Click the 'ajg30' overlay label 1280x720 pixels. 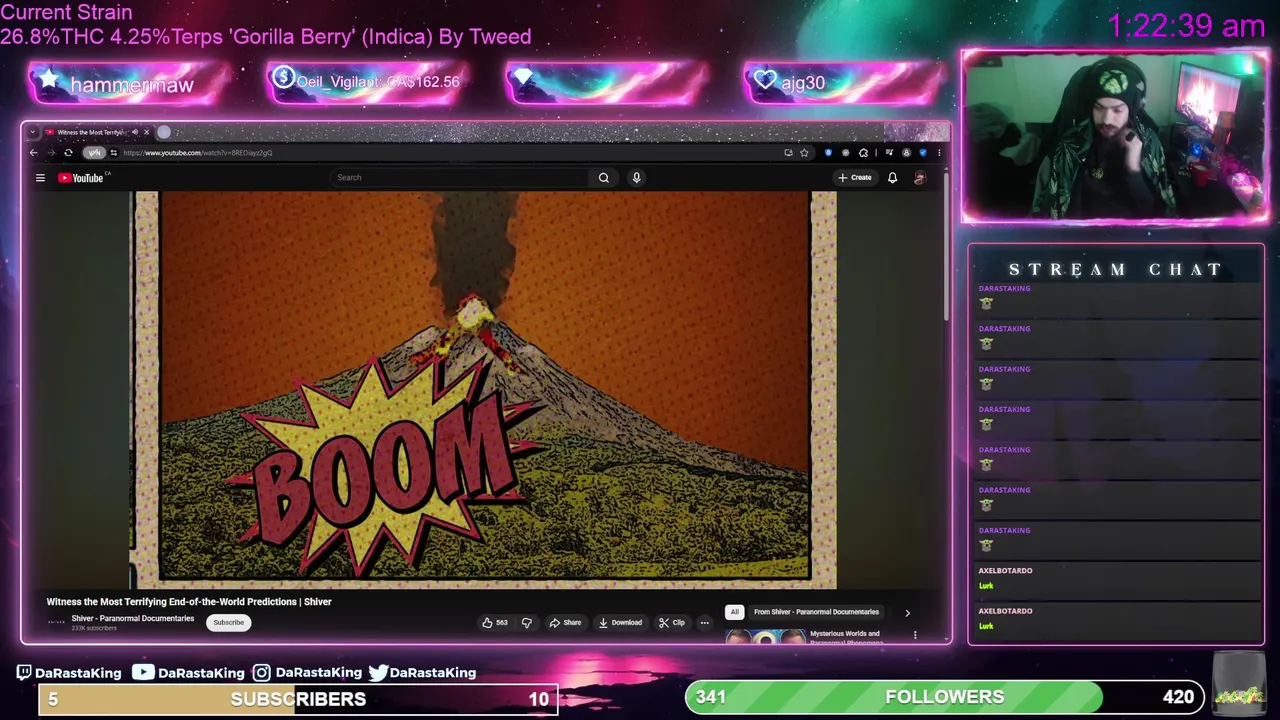point(803,83)
